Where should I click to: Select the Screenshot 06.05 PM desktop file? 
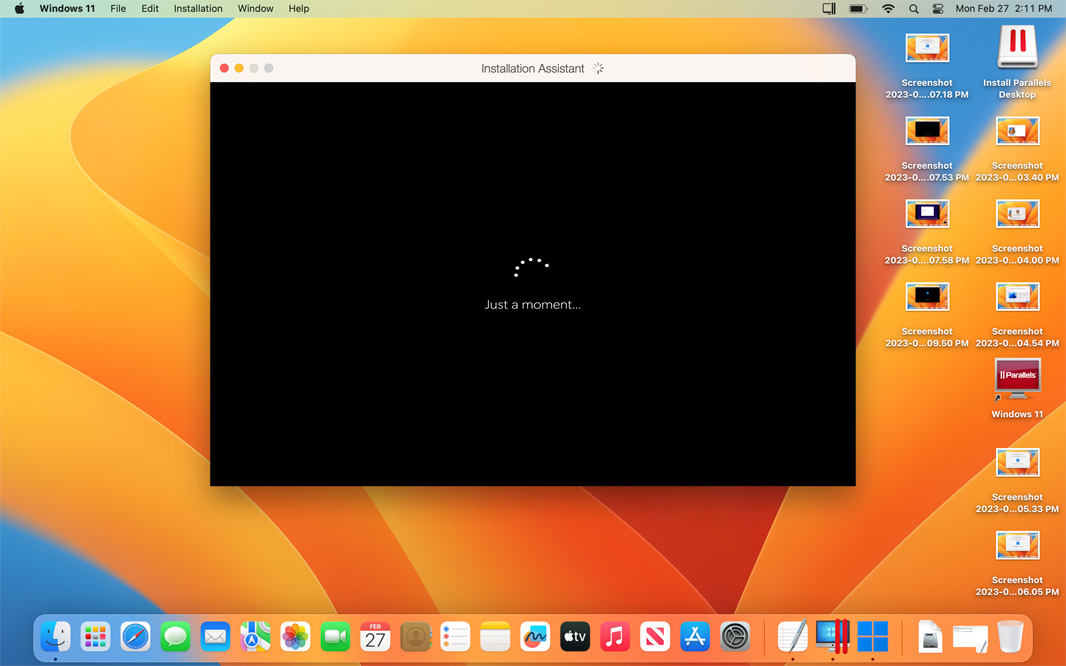pos(1017,546)
